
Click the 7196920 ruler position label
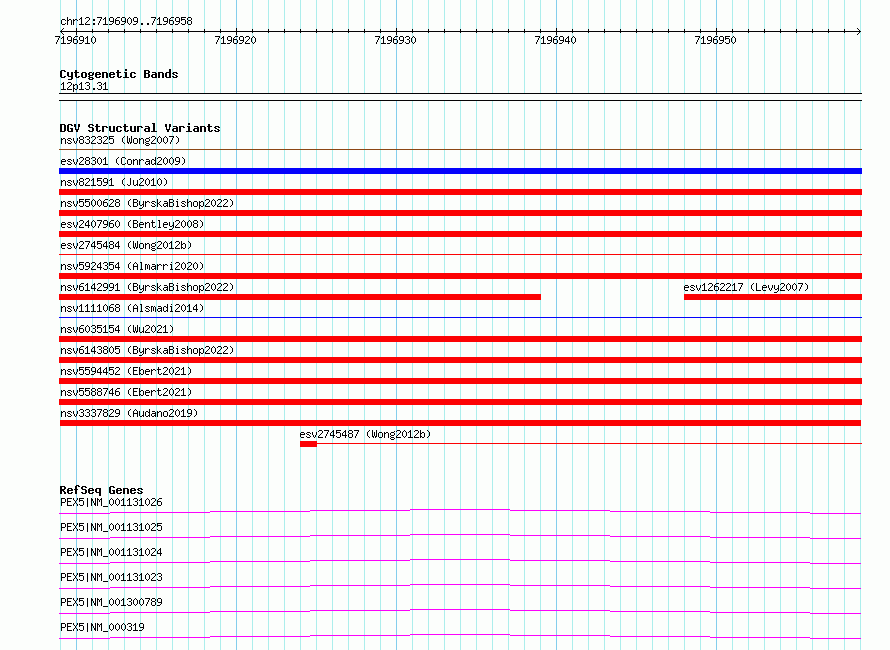pos(236,40)
